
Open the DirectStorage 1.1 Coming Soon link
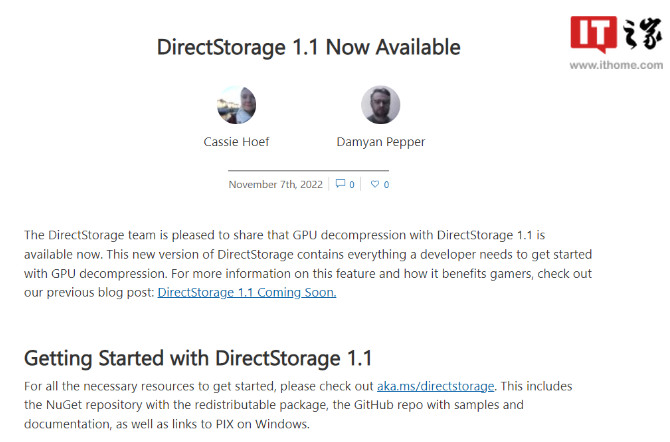pos(247,292)
